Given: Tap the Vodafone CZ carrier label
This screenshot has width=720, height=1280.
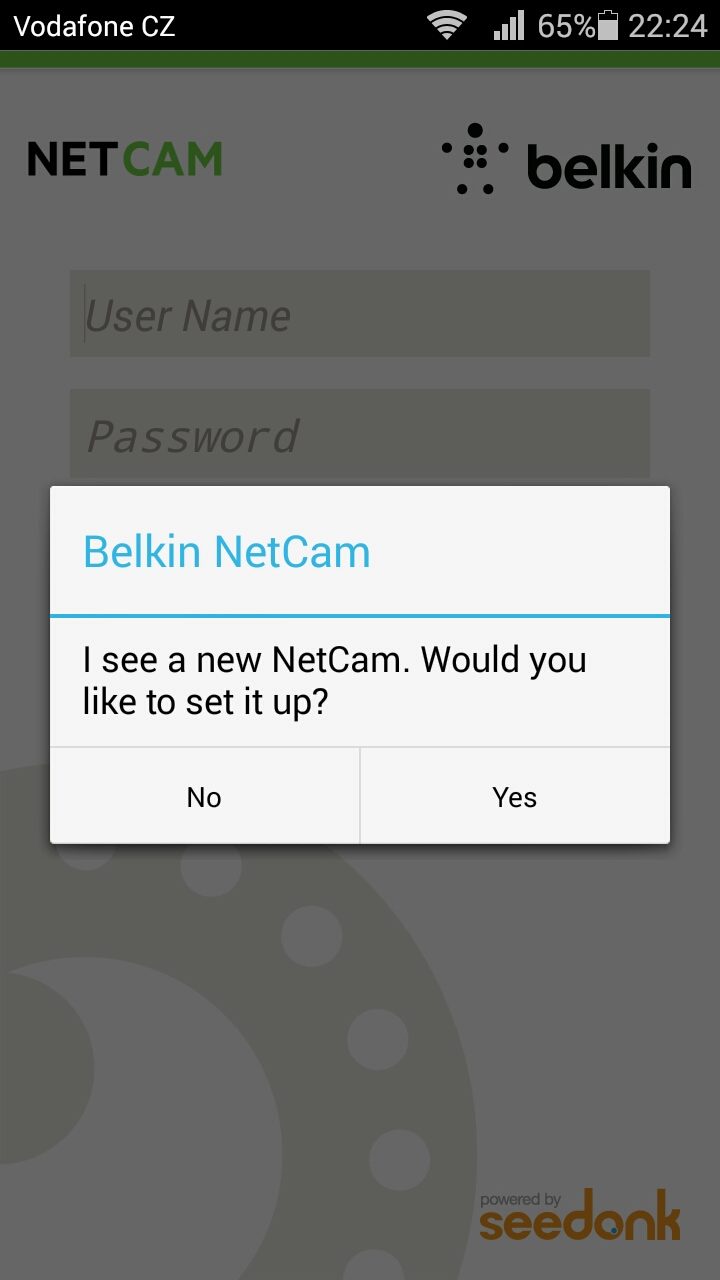Looking at the screenshot, I should (x=95, y=26).
